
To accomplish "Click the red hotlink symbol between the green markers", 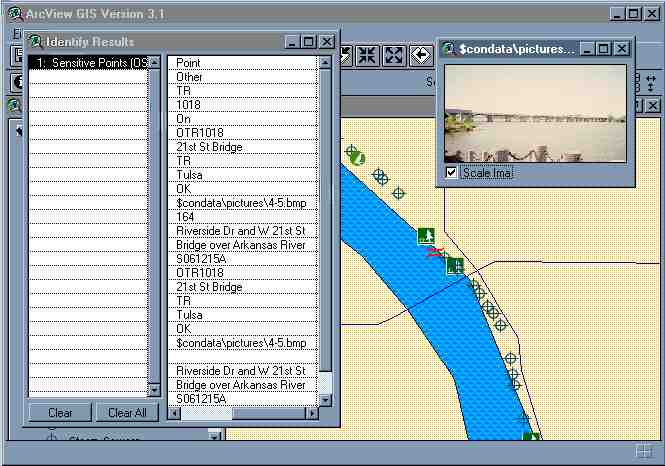I will pyautogui.click(x=437, y=252).
